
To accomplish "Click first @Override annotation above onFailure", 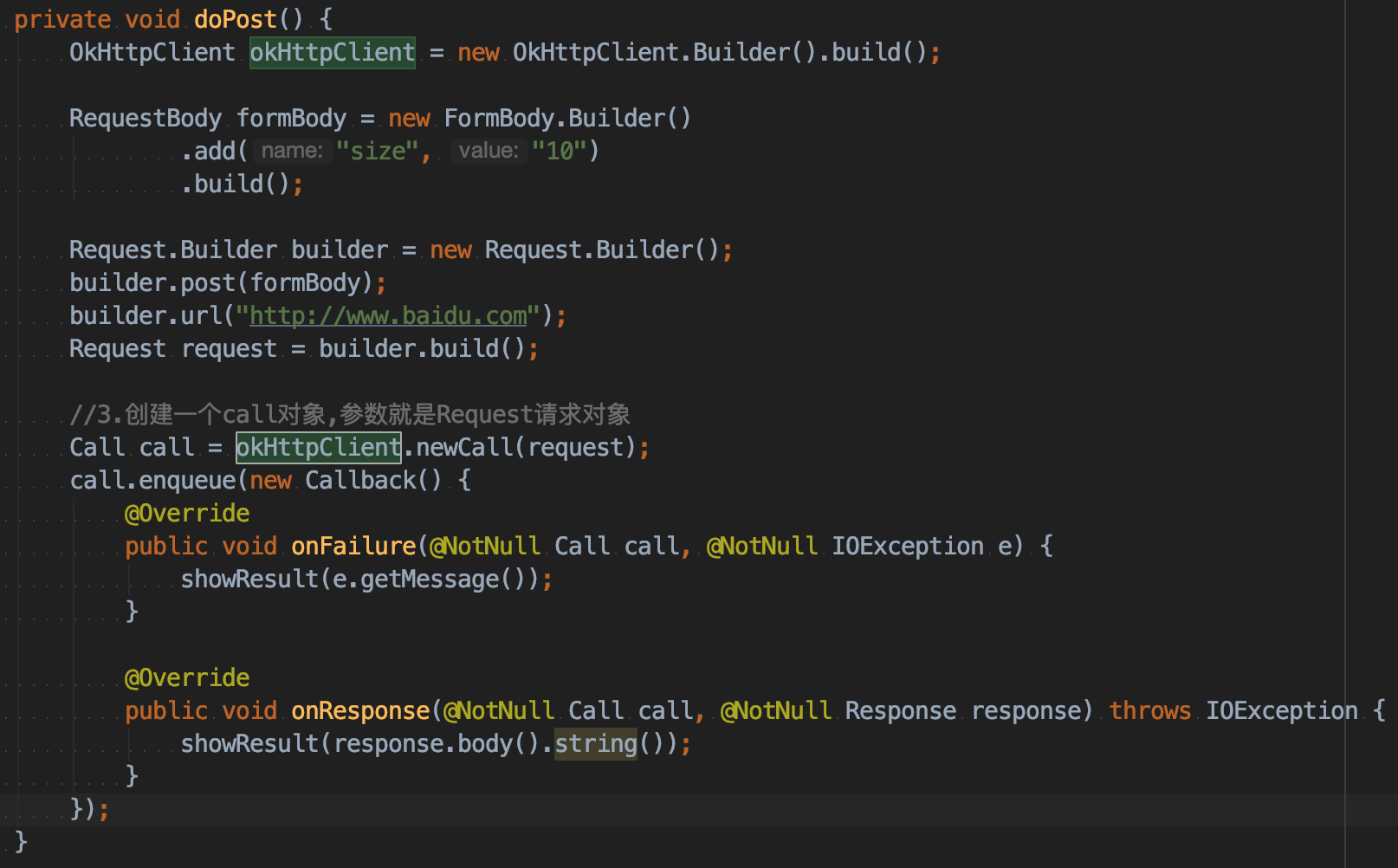I will [x=187, y=513].
